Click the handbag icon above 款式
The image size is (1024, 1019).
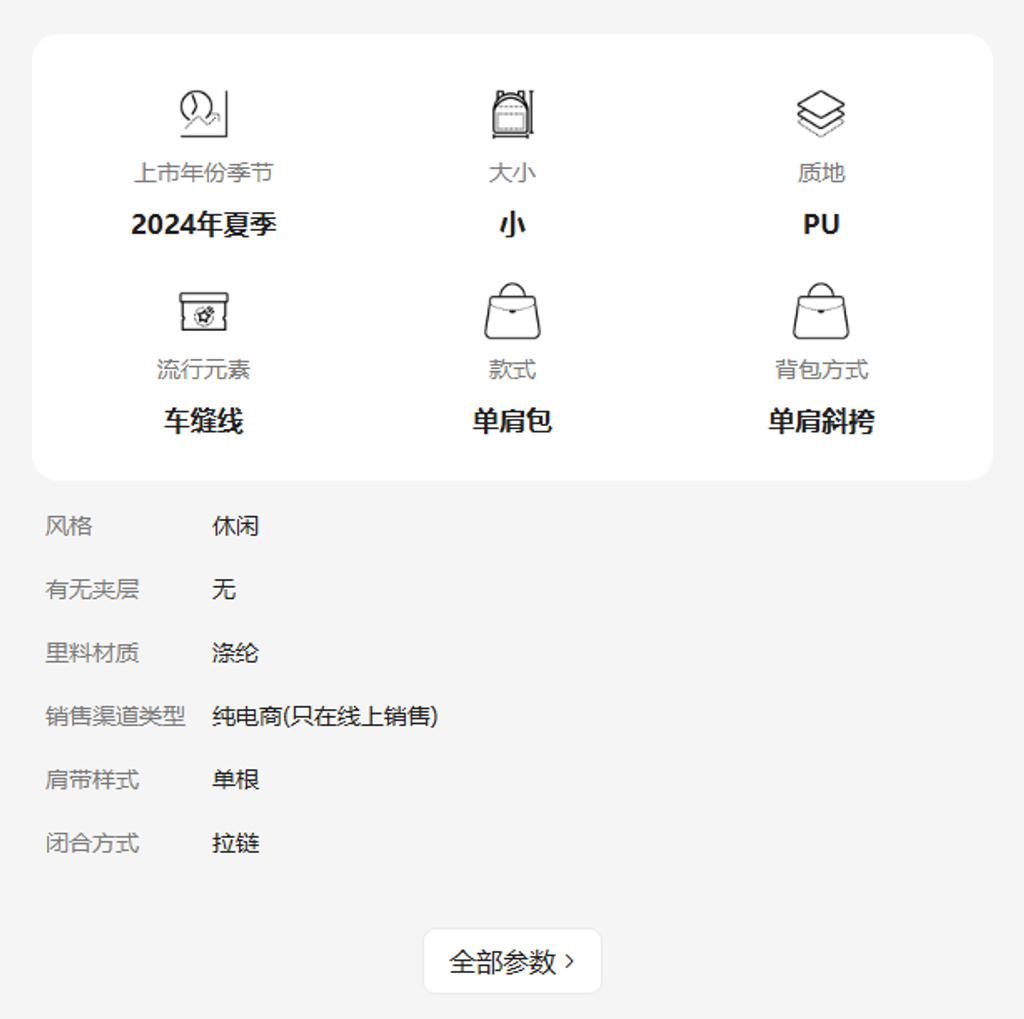click(x=513, y=311)
